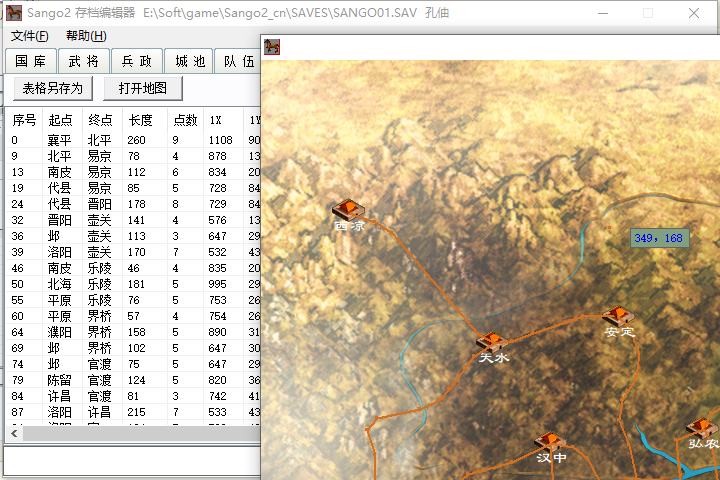Click the 序号 column header
Screen dimensions: 720x480
click(x=24, y=120)
